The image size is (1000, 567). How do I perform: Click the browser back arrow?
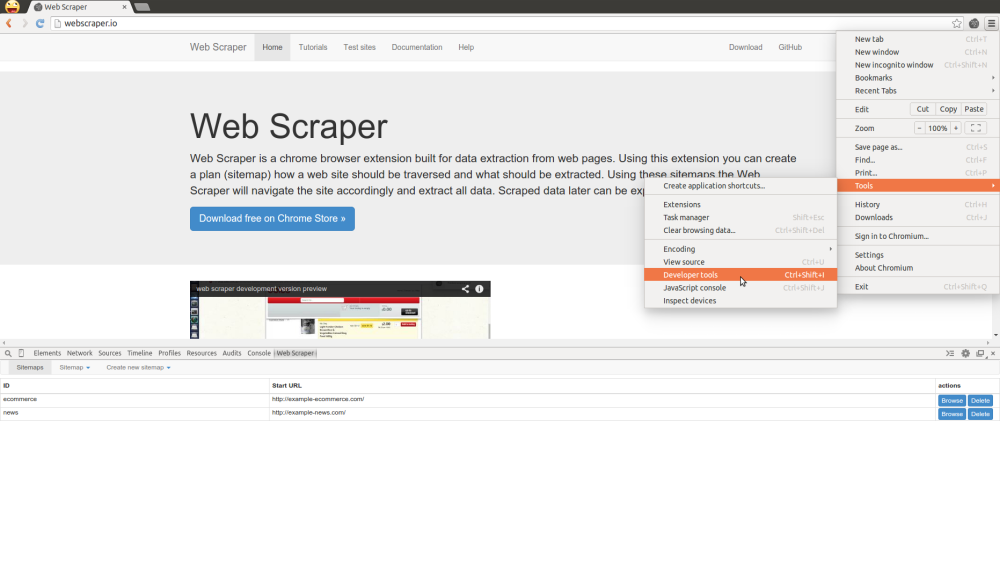[9, 23]
